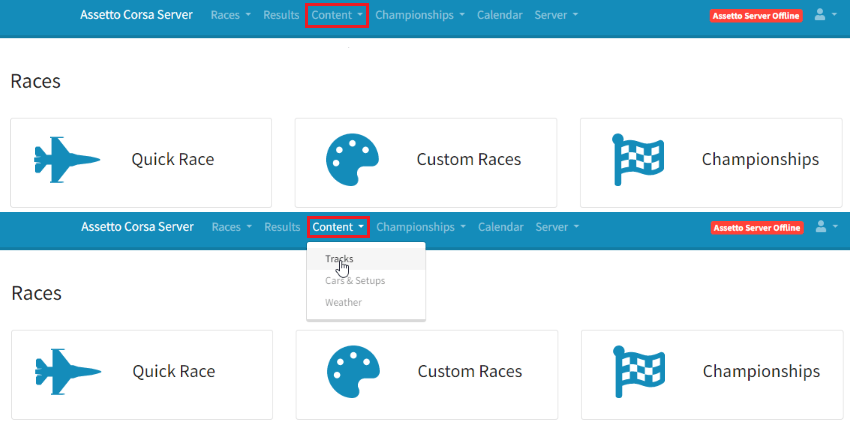Image resolution: width=850 pixels, height=437 pixels.
Task: Select Tracks from the Content menu
Action: coord(339,259)
